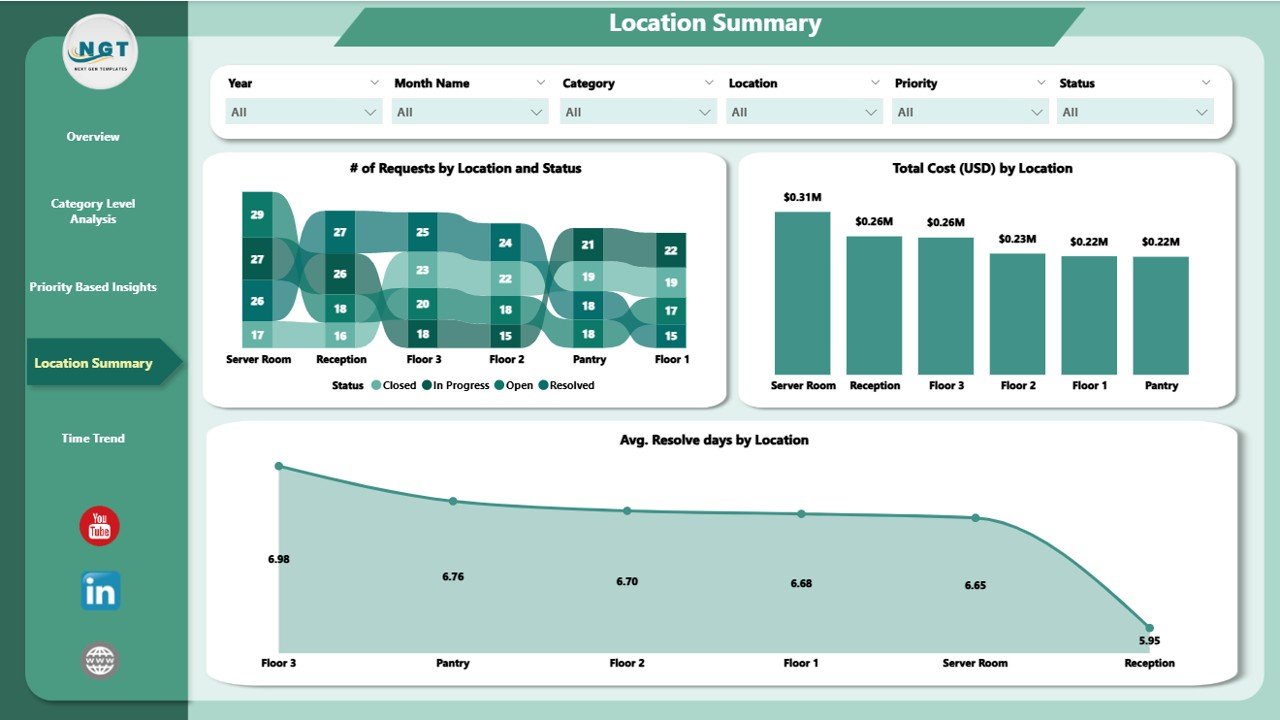Expand chevron beside Location header
Image resolution: width=1280 pixels, height=720 pixels.
(874, 83)
